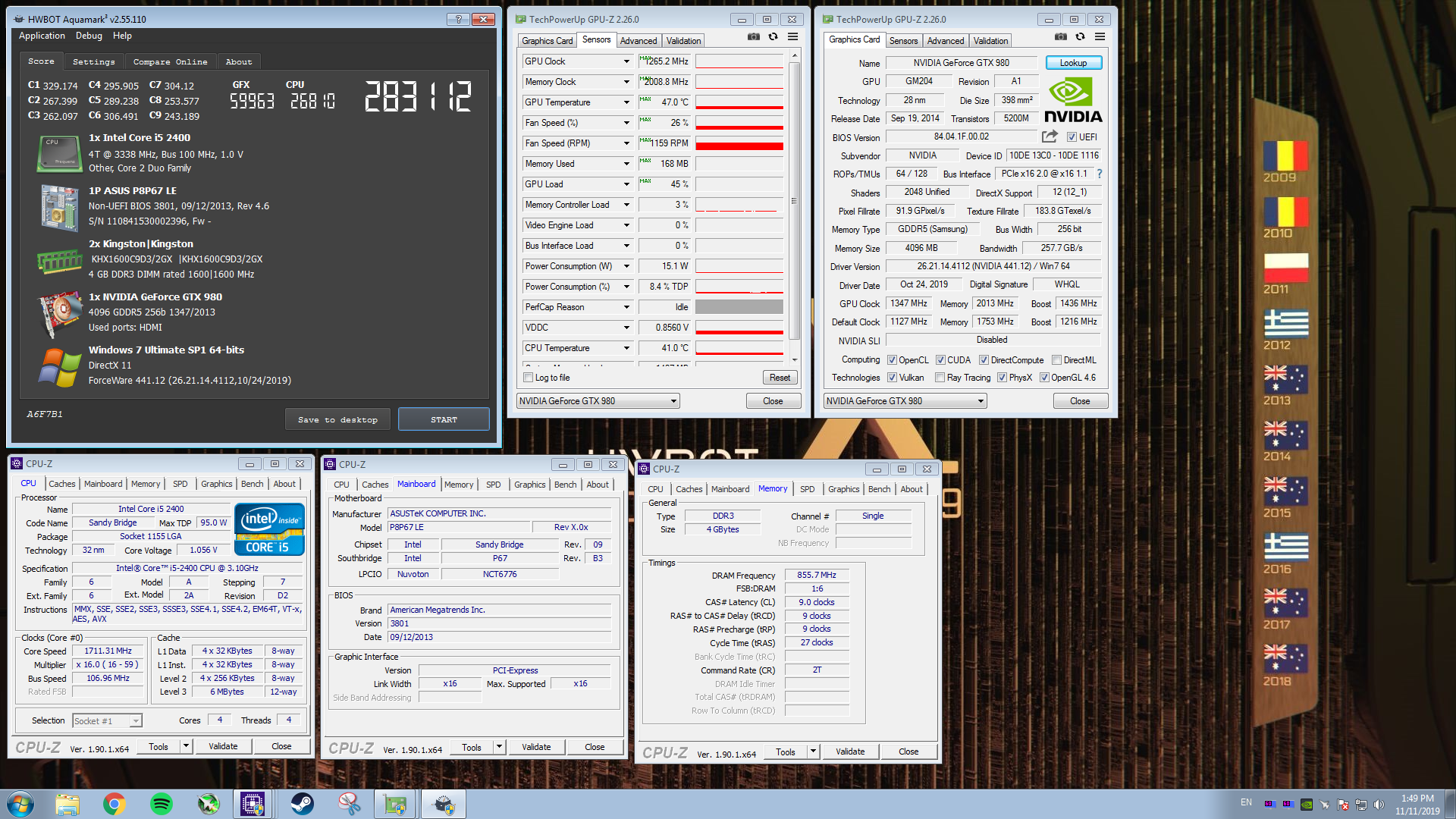The width and height of the screenshot is (1456, 819).
Task: Open hamburger menu in GPU-Z Graphics Card window
Action: (x=1100, y=36)
